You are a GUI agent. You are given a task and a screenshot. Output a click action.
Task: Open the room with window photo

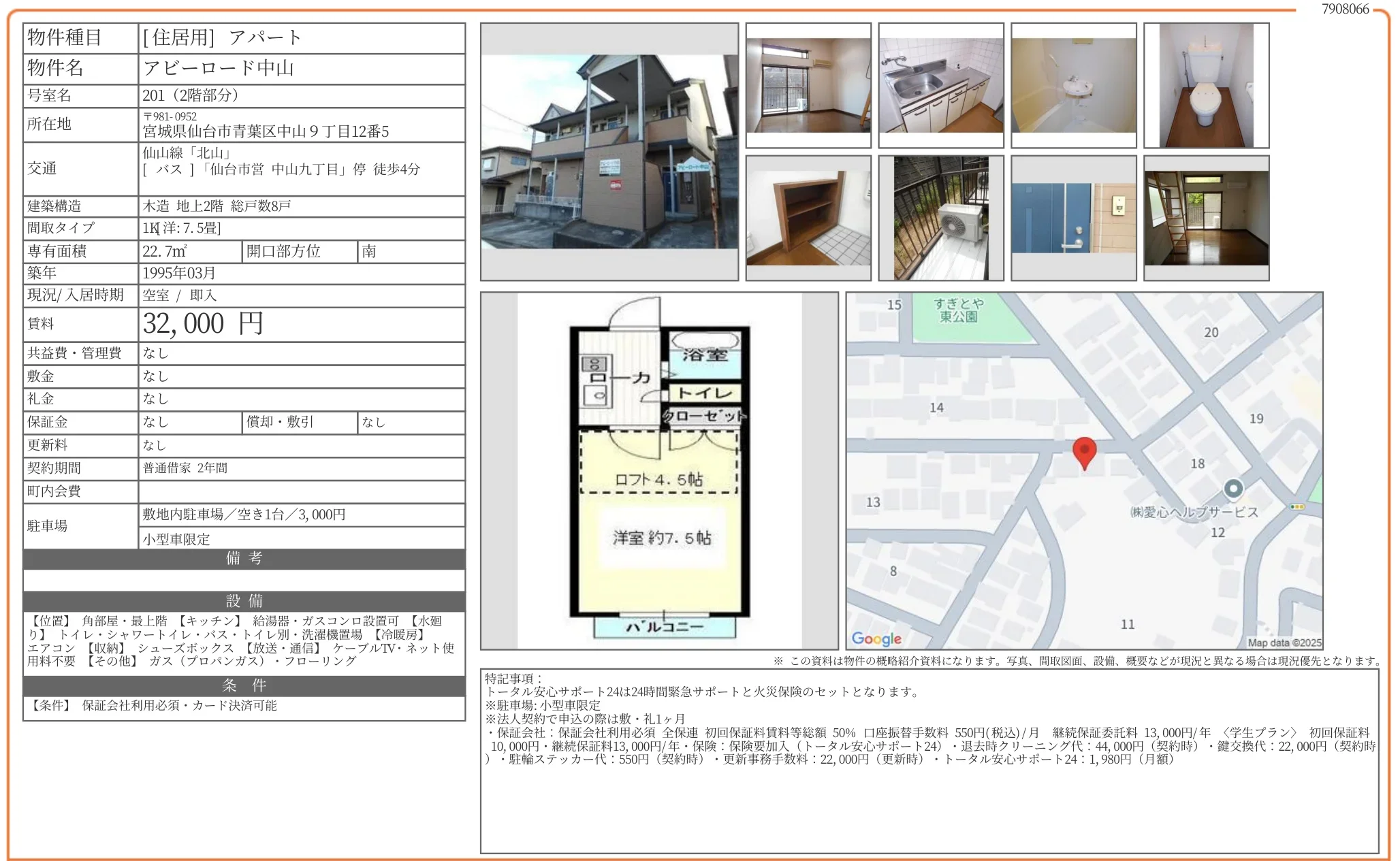808,86
